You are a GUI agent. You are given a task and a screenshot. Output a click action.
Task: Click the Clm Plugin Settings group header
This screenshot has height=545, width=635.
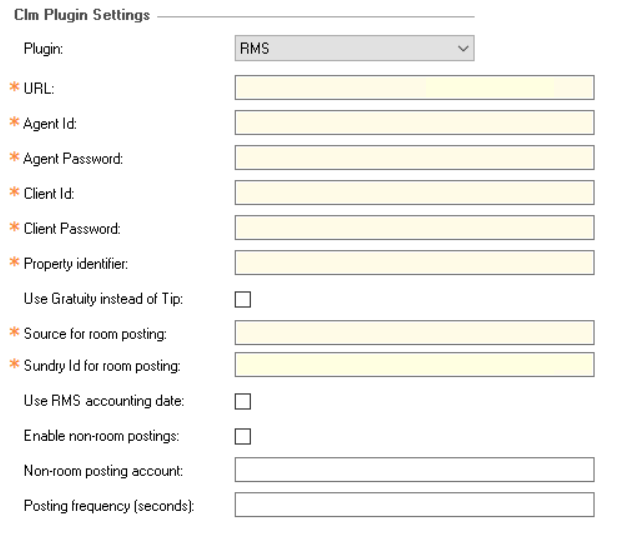coord(82,15)
